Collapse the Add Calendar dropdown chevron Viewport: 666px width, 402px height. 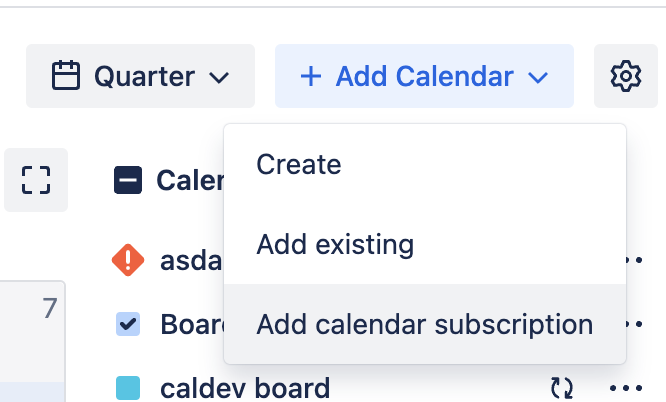point(538,76)
